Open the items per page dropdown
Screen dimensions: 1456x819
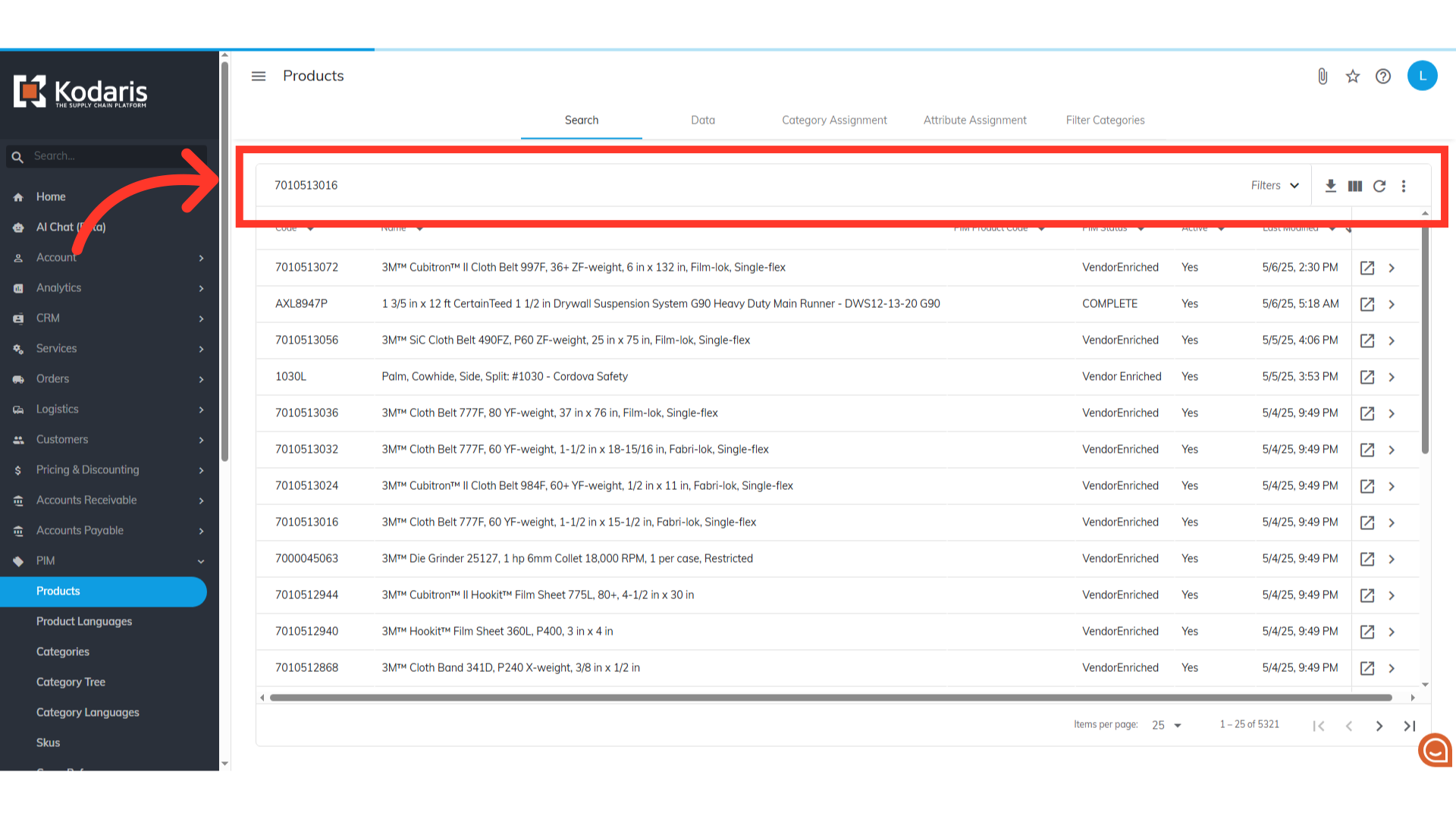pos(1166,725)
